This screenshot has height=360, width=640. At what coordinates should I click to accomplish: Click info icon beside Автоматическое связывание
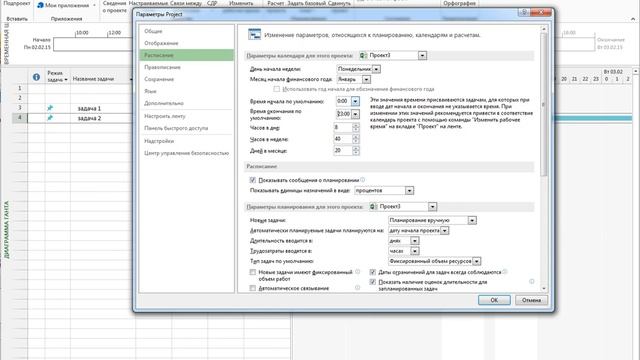click(358, 288)
